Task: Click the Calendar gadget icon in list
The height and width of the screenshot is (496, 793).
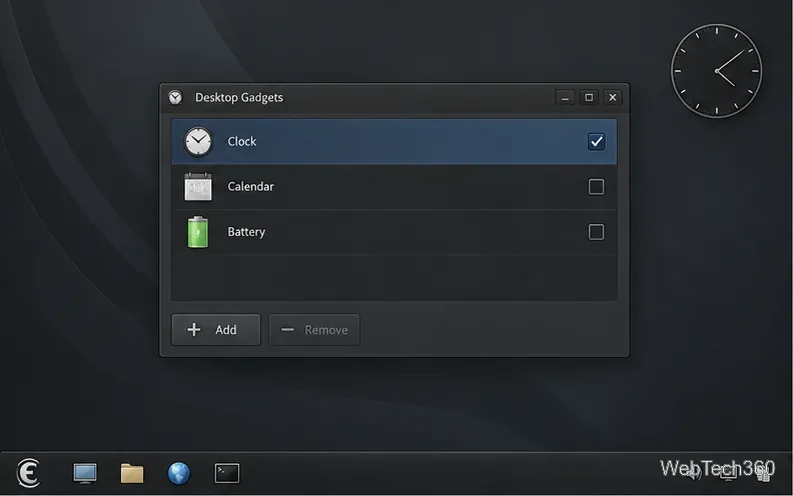Action: [198, 187]
